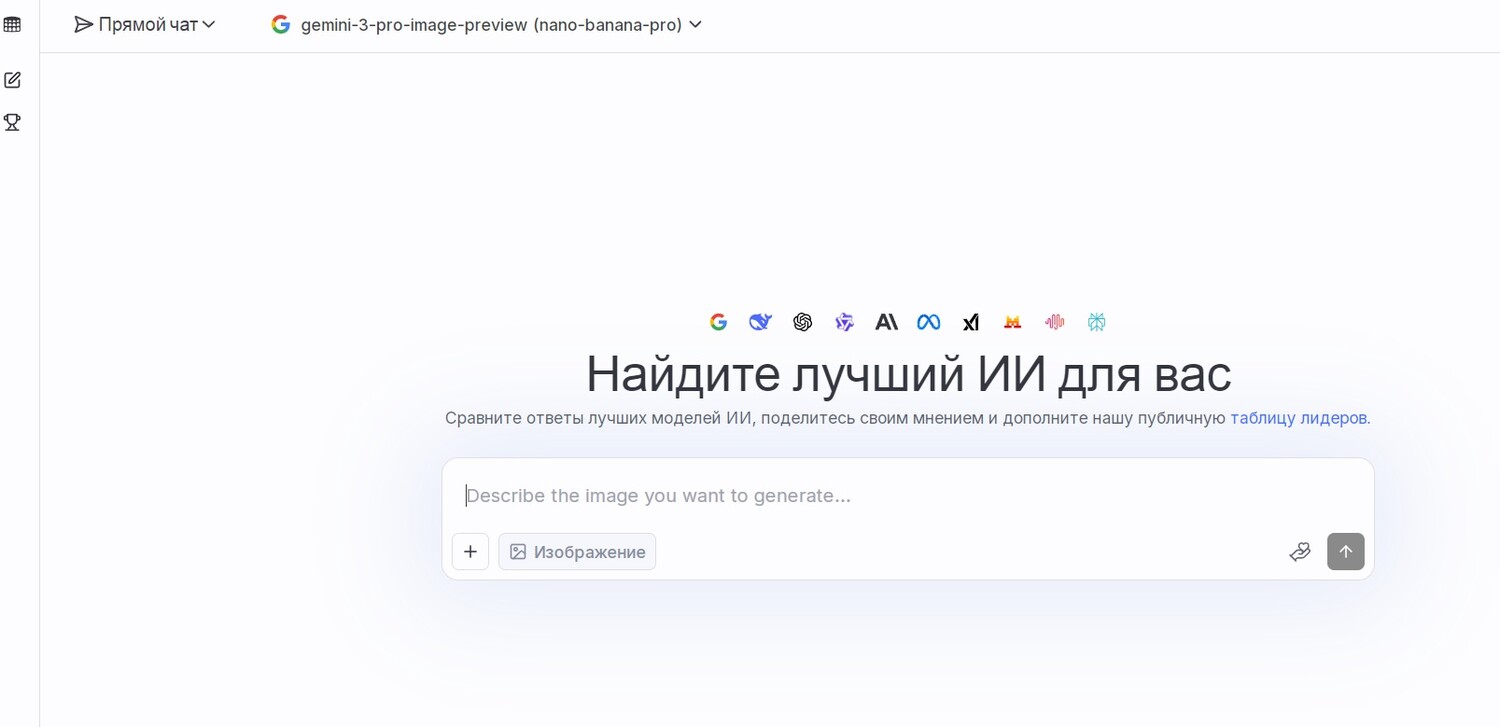Screen dimensions: 1500x727
Task: Click the Anthropic logo
Action: click(886, 322)
